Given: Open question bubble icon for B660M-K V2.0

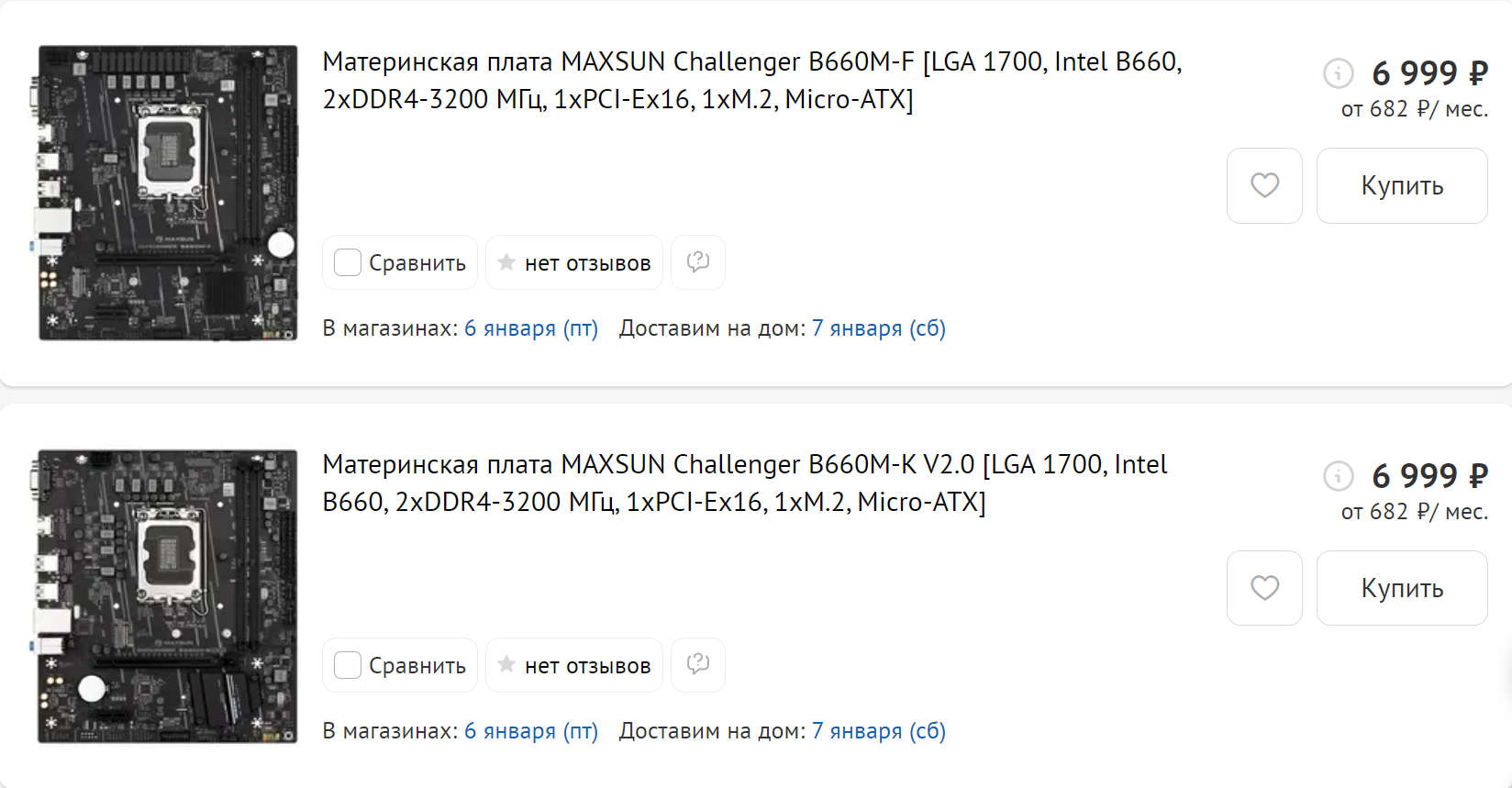Looking at the screenshot, I should tap(698, 664).
